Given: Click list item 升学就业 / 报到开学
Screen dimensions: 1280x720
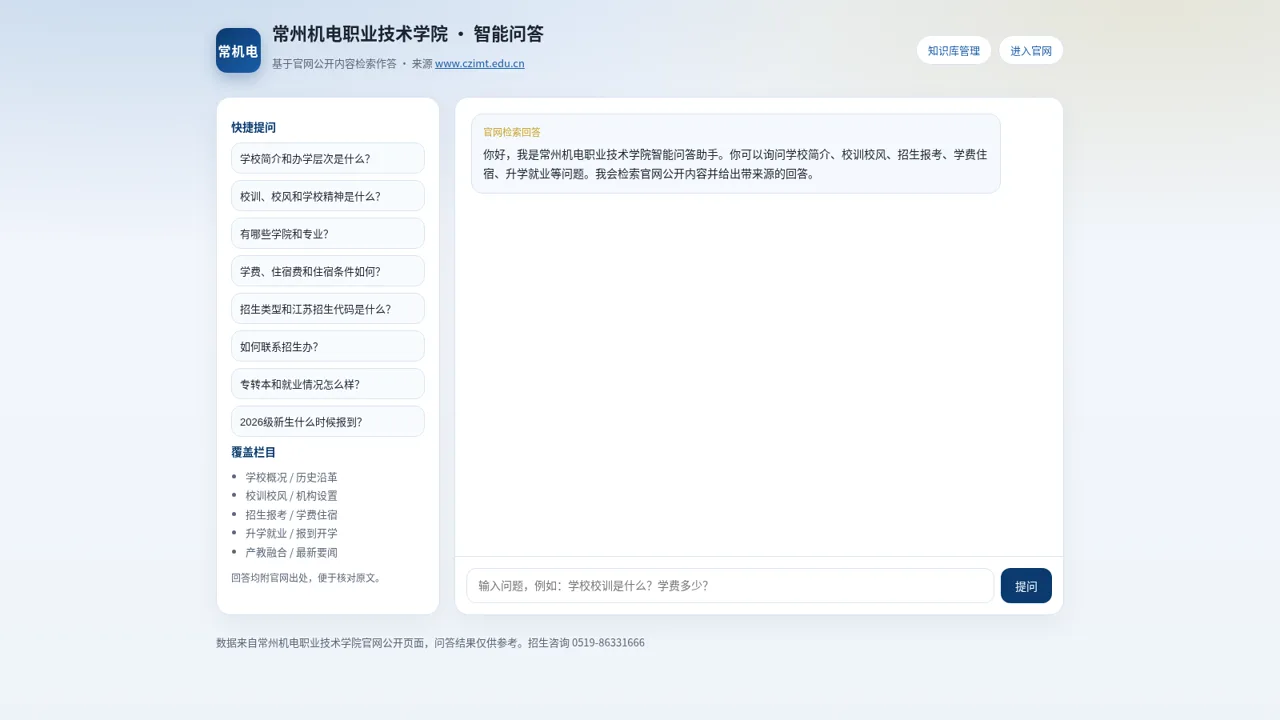Looking at the screenshot, I should click(291, 533).
